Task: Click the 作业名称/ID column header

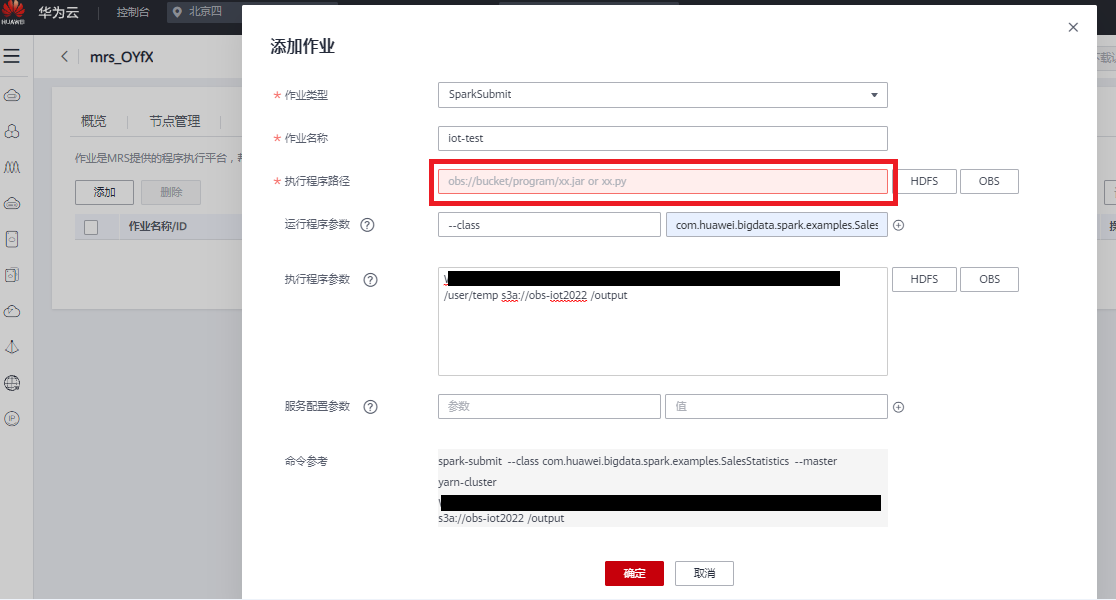Action: (157, 226)
